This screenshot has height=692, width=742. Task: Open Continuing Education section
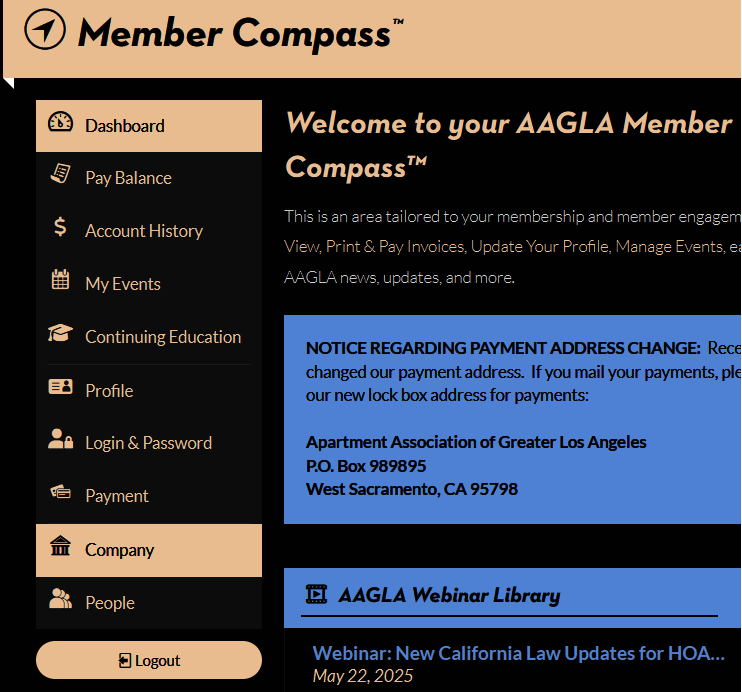click(163, 337)
